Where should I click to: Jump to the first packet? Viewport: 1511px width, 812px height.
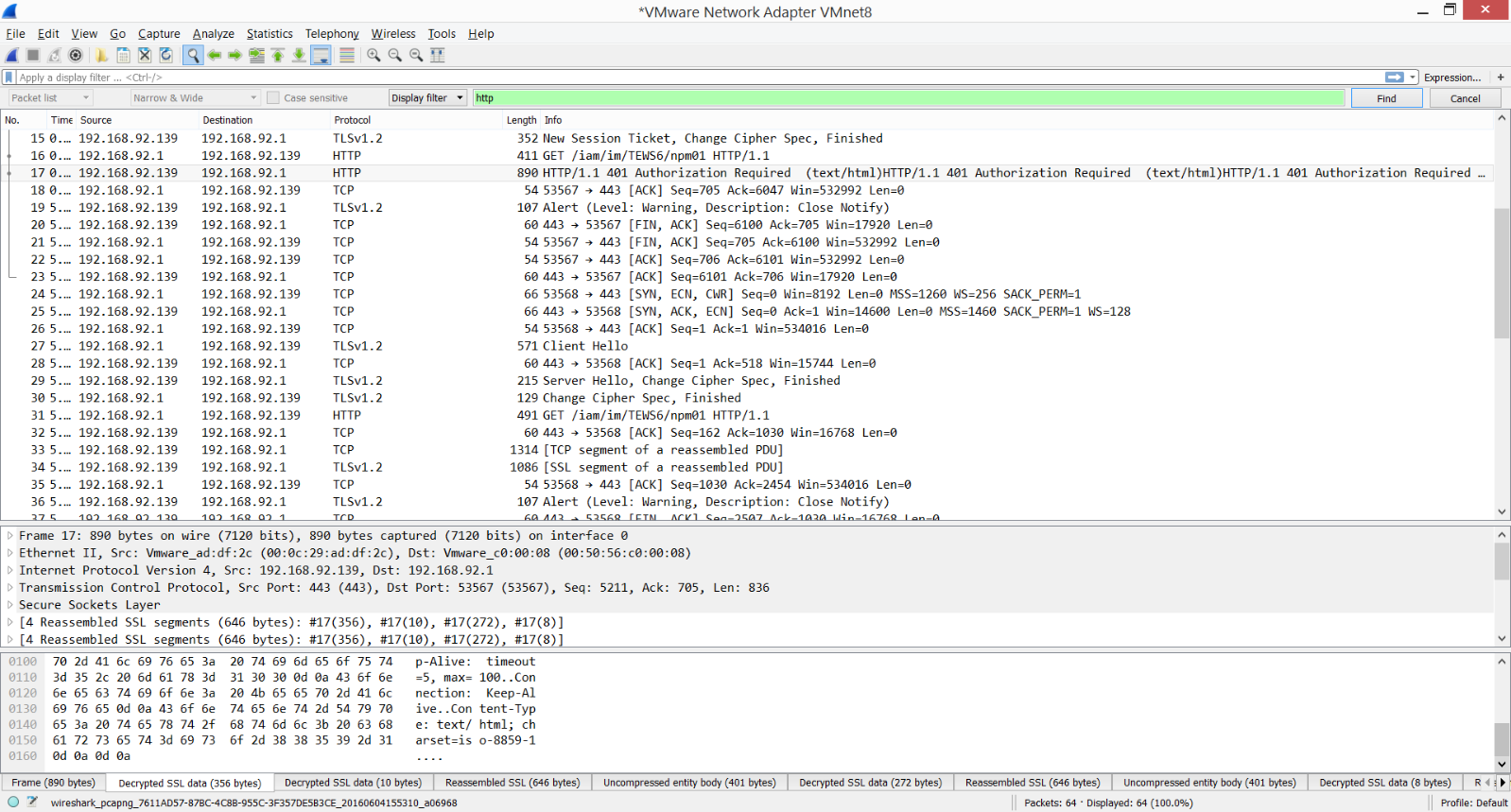coord(278,56)
